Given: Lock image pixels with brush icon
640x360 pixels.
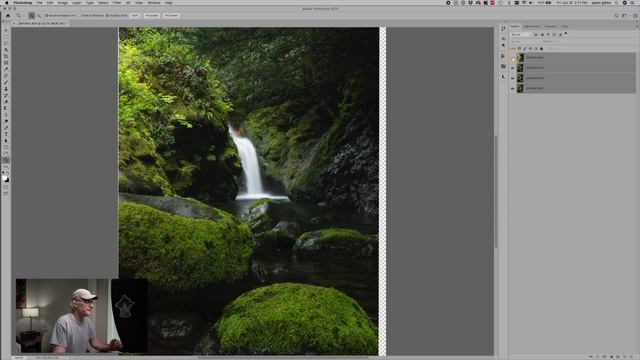Looking at the screenshot, I should click(x=525, y=49).
